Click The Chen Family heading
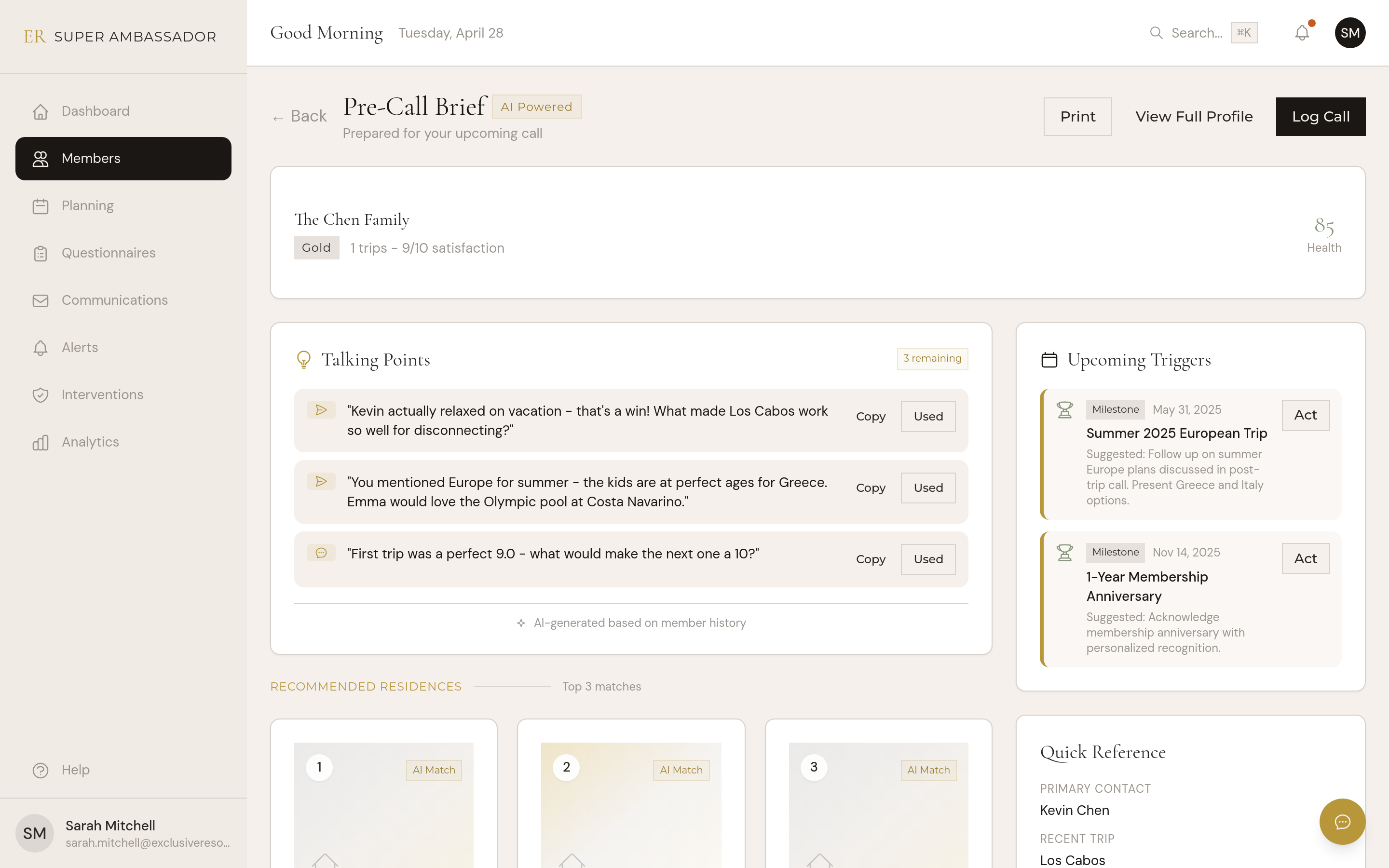 (x=352, y=220)
